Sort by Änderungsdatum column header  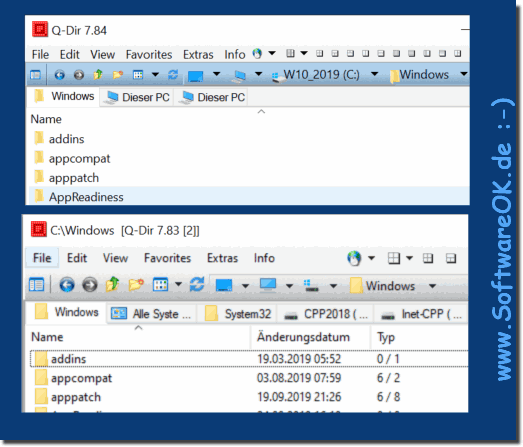click(303, 337)
